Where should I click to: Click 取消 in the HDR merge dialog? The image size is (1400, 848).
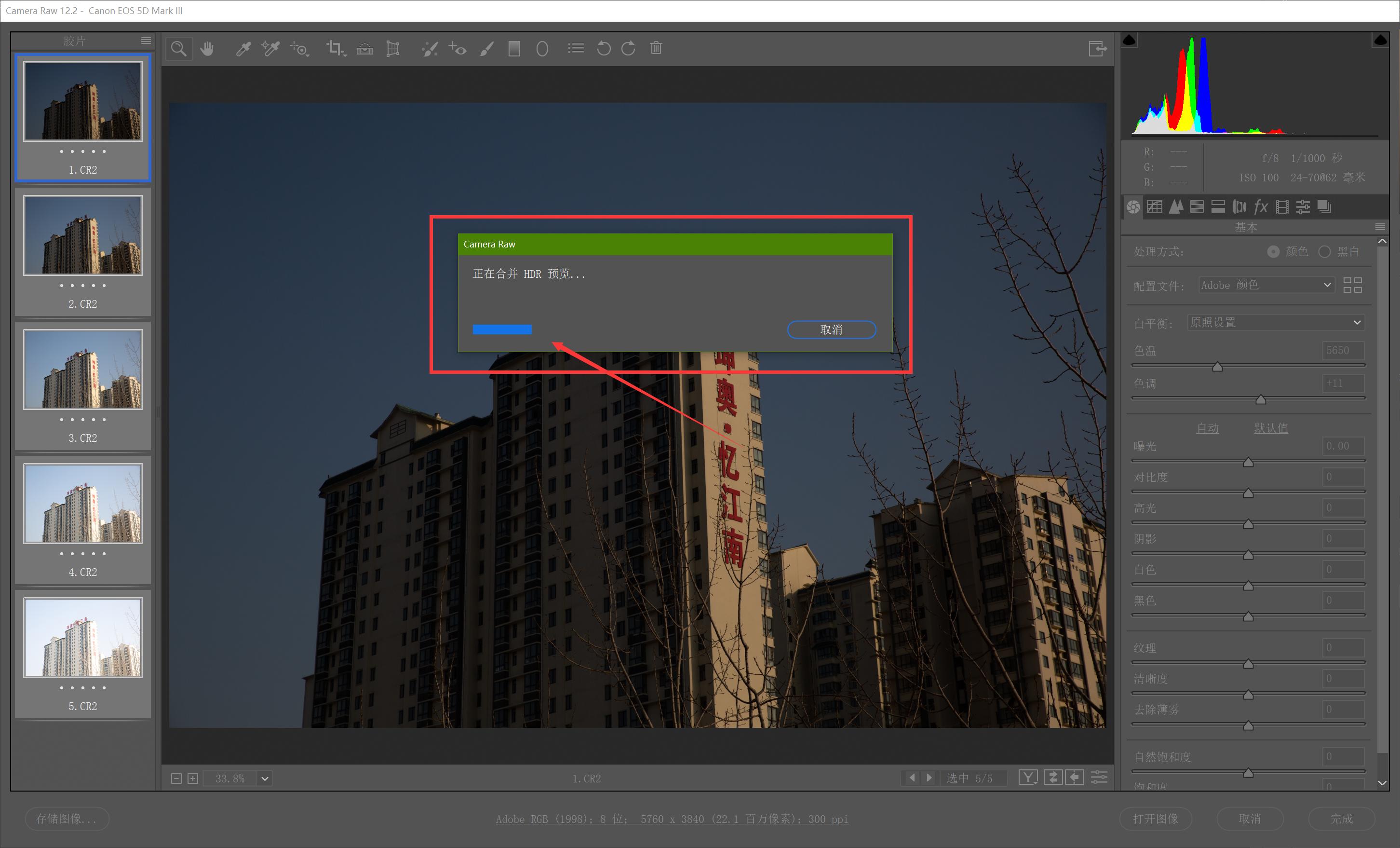tap(831, 329)
